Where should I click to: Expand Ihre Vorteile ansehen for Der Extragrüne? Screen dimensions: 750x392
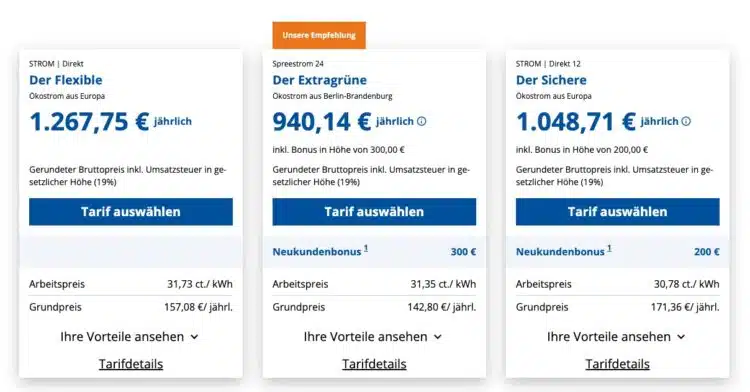373,337
